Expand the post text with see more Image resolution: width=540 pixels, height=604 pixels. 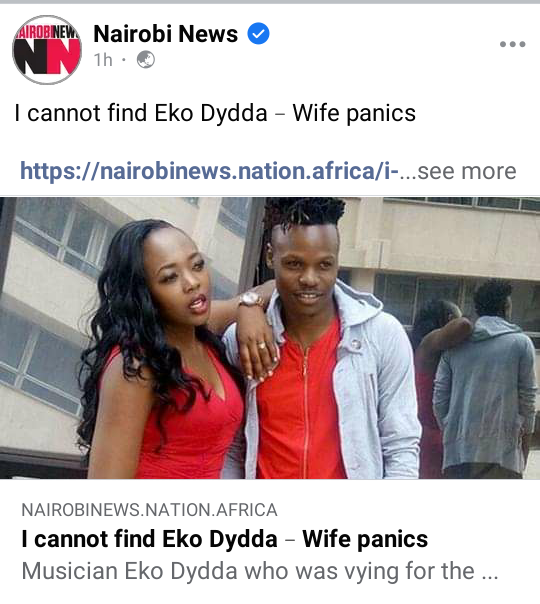tap(466, 171)
